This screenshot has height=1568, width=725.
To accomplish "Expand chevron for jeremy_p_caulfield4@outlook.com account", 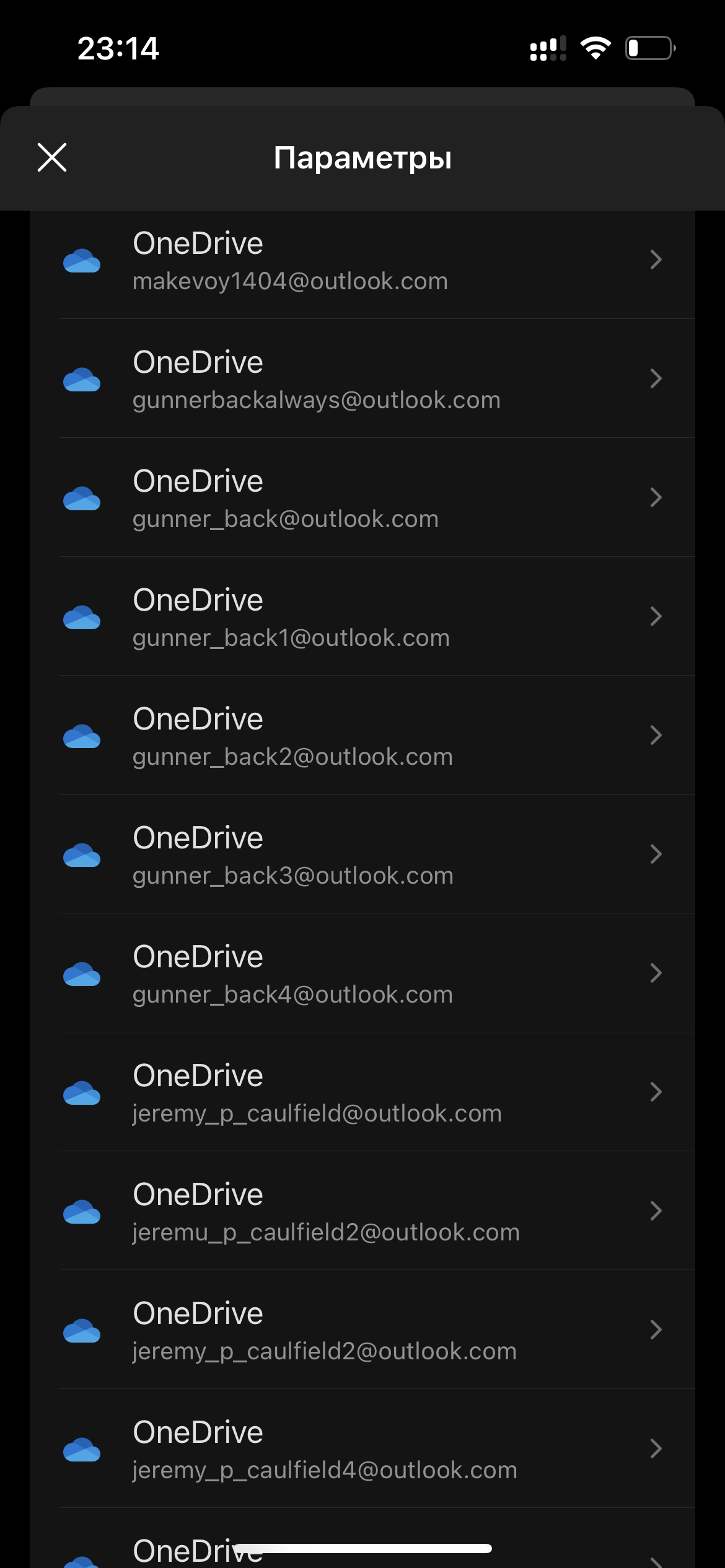I will (656, 1448).
